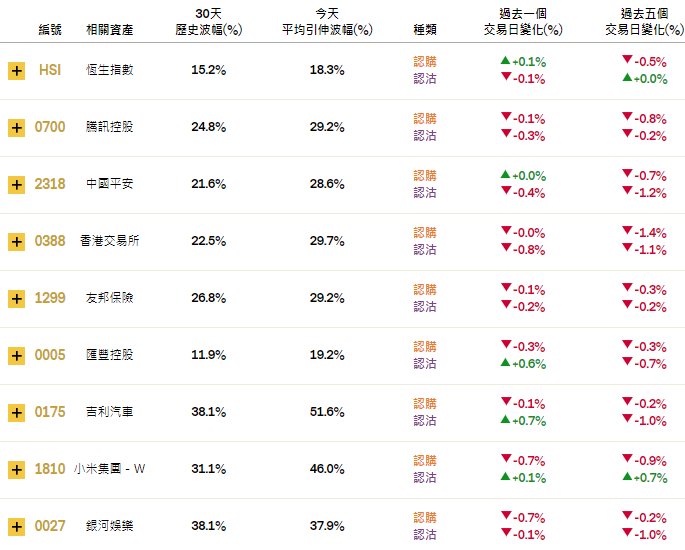Click the 編號 column header
Image resolution: width=685 pixels, height=550 pixels.
(50, 30)
